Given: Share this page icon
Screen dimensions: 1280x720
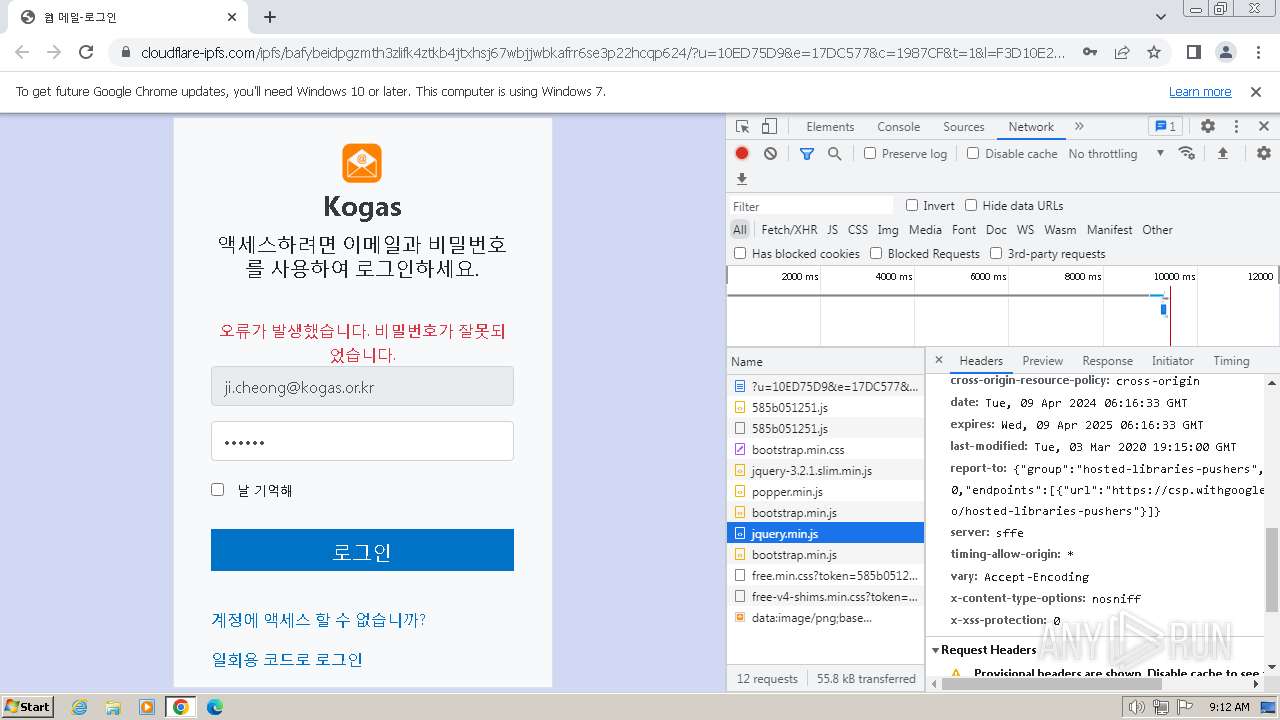Looking at the screenshot, I should (1122, 52).
